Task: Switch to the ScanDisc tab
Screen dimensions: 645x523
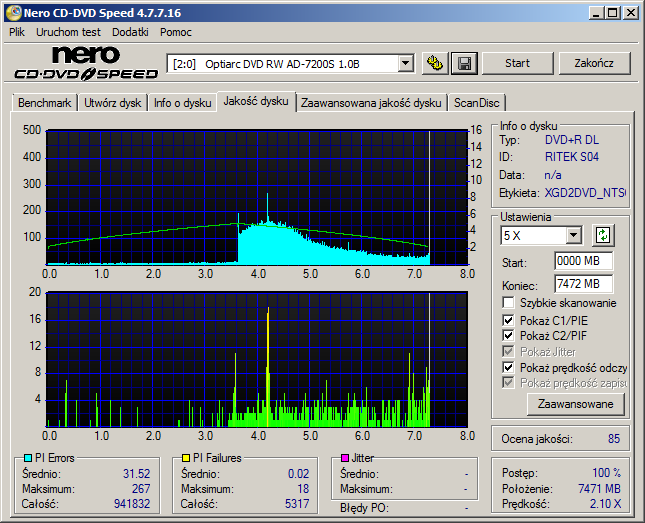Action: pyautogui.click(x=476, y=103)
